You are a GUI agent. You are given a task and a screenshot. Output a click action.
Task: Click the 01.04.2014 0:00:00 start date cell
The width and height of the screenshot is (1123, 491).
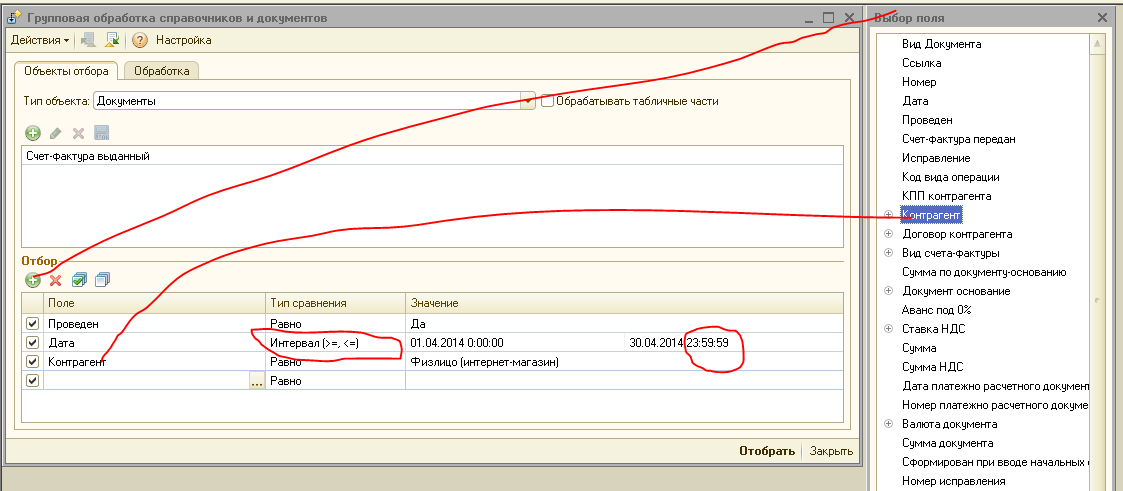point(514,343)
